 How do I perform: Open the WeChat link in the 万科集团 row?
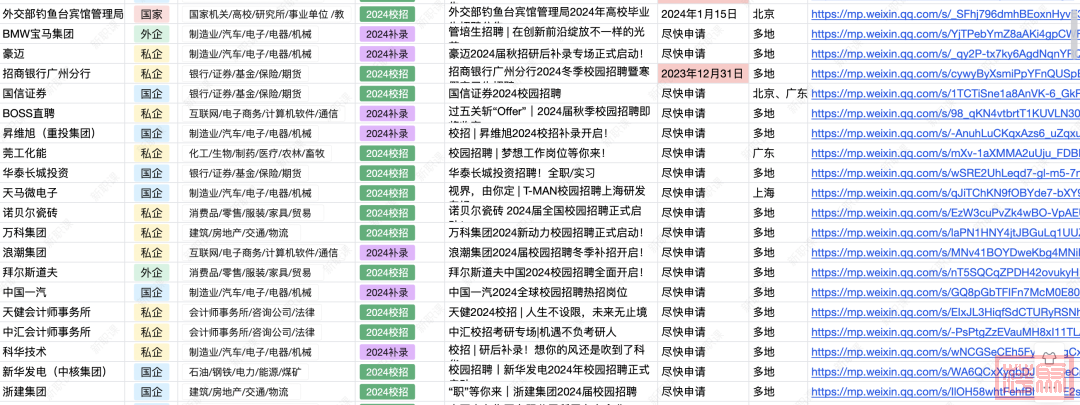pos(945,233)
